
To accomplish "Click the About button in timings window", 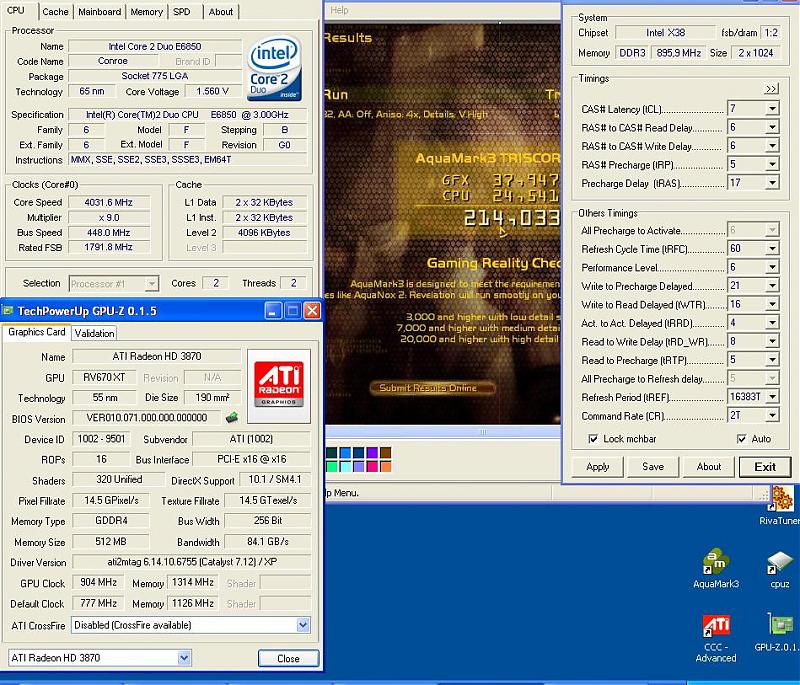I will pos(709,467).
